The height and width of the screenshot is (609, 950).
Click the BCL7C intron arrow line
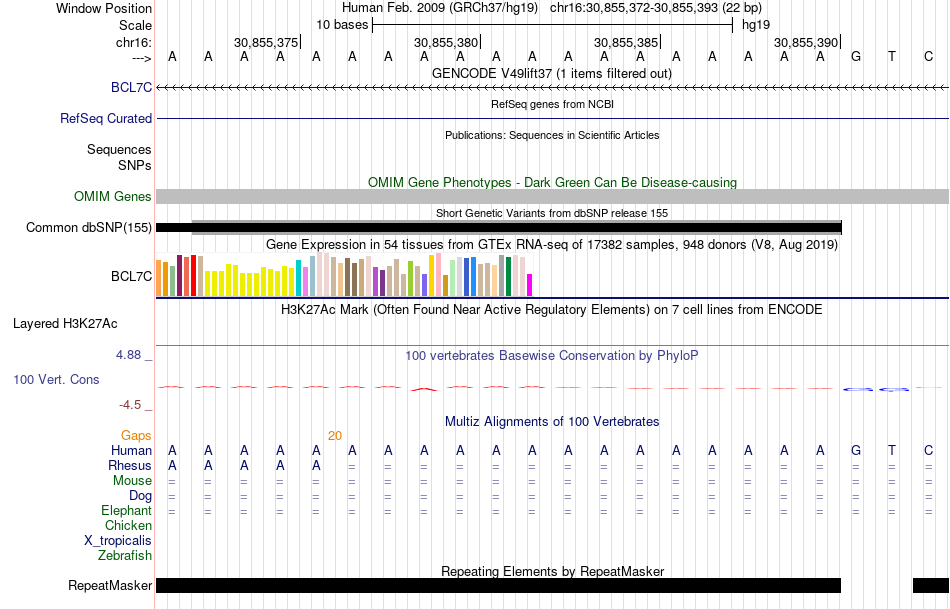[553, 88]
